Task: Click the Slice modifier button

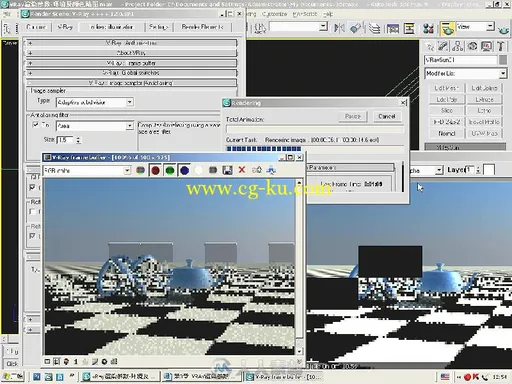Action: pyautogui.click(x=446, y=110)
